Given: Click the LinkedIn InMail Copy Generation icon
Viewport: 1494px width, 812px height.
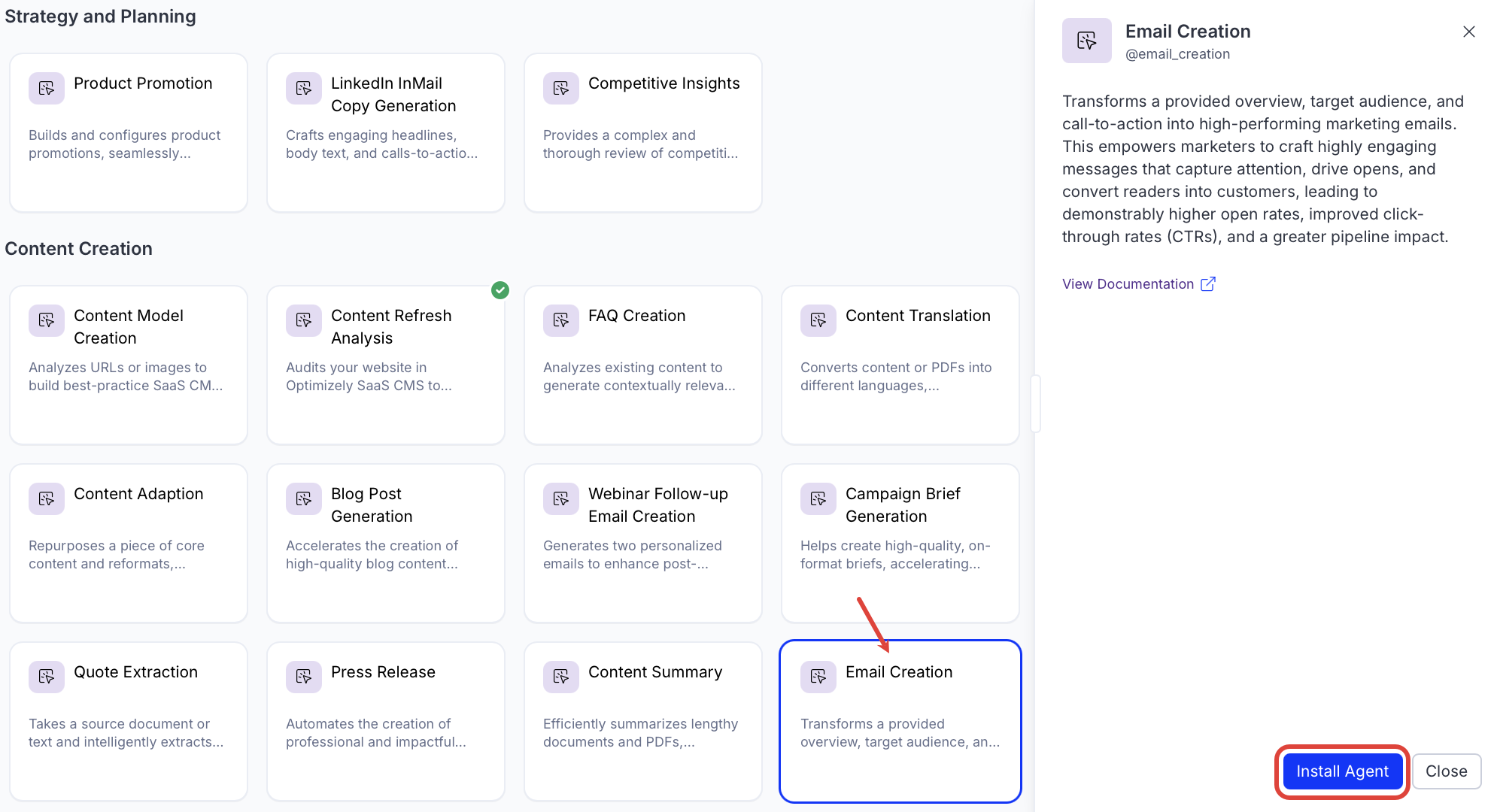Looking at the screenshot, I should point(304,88).
